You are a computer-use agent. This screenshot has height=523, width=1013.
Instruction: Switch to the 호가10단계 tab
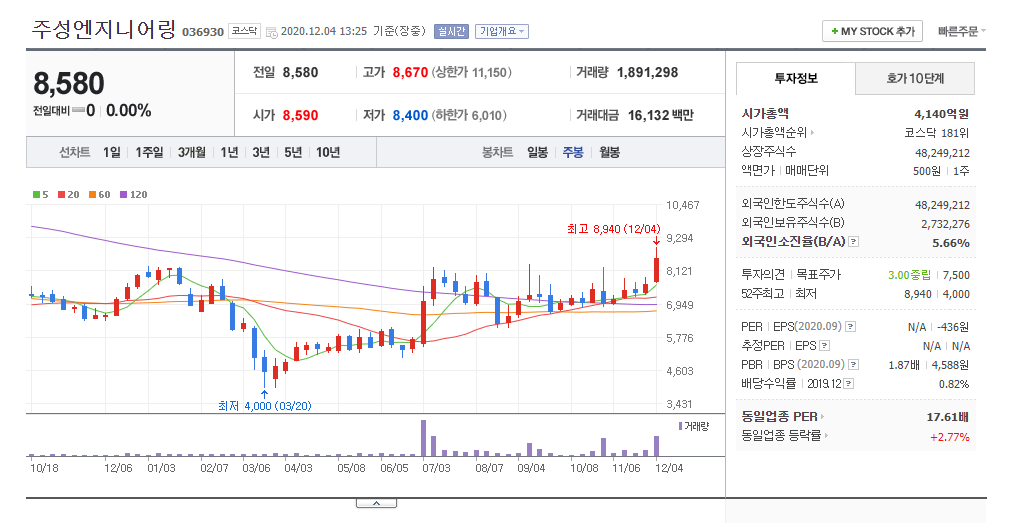tap(915, 79)
